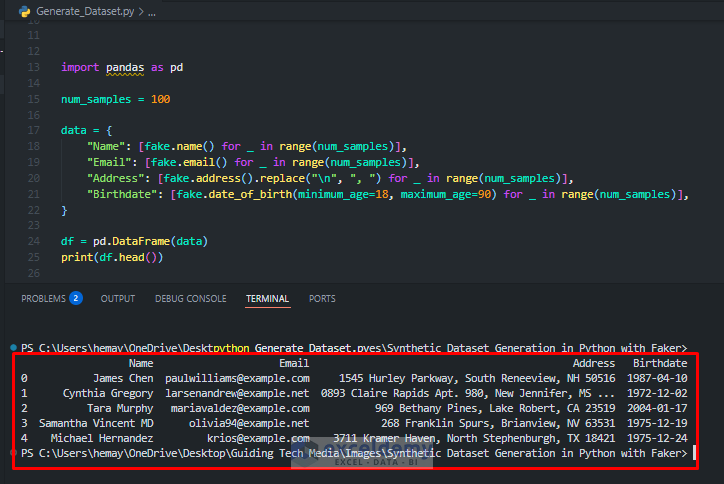Click 'maximum_age=90' argument
The height and width of the screenshot is (484, 724).
tap(446, 194)
